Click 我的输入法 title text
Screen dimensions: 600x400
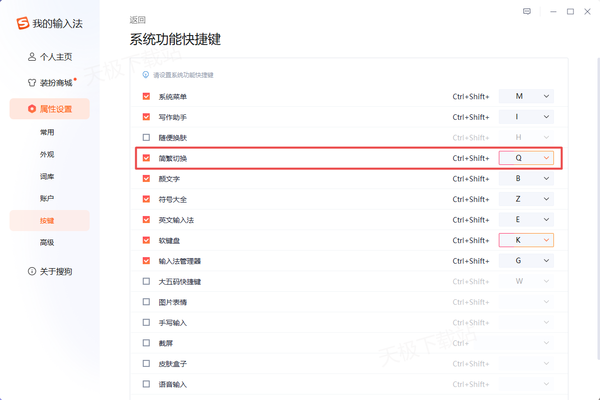coord(57,24)
